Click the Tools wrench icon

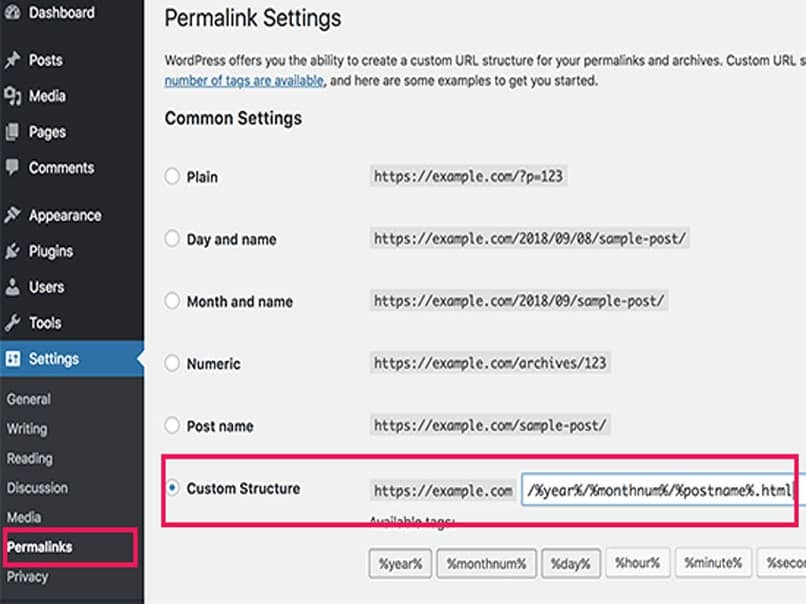(12, 323)
